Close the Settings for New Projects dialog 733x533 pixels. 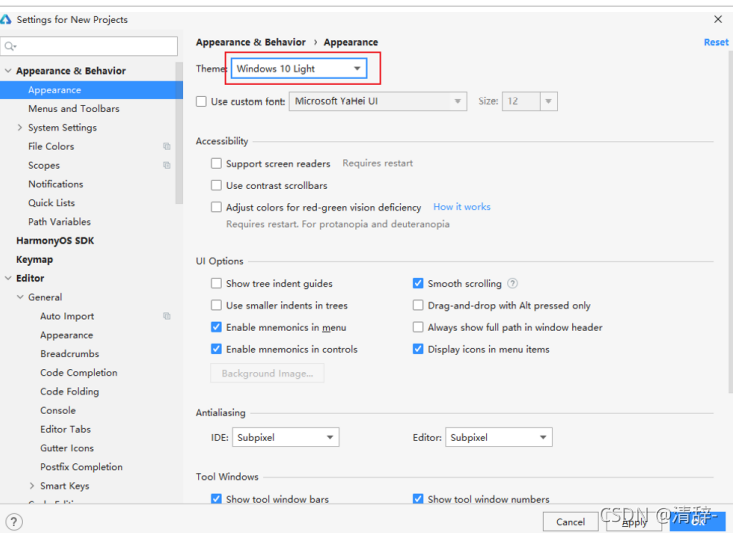point(718,19)
